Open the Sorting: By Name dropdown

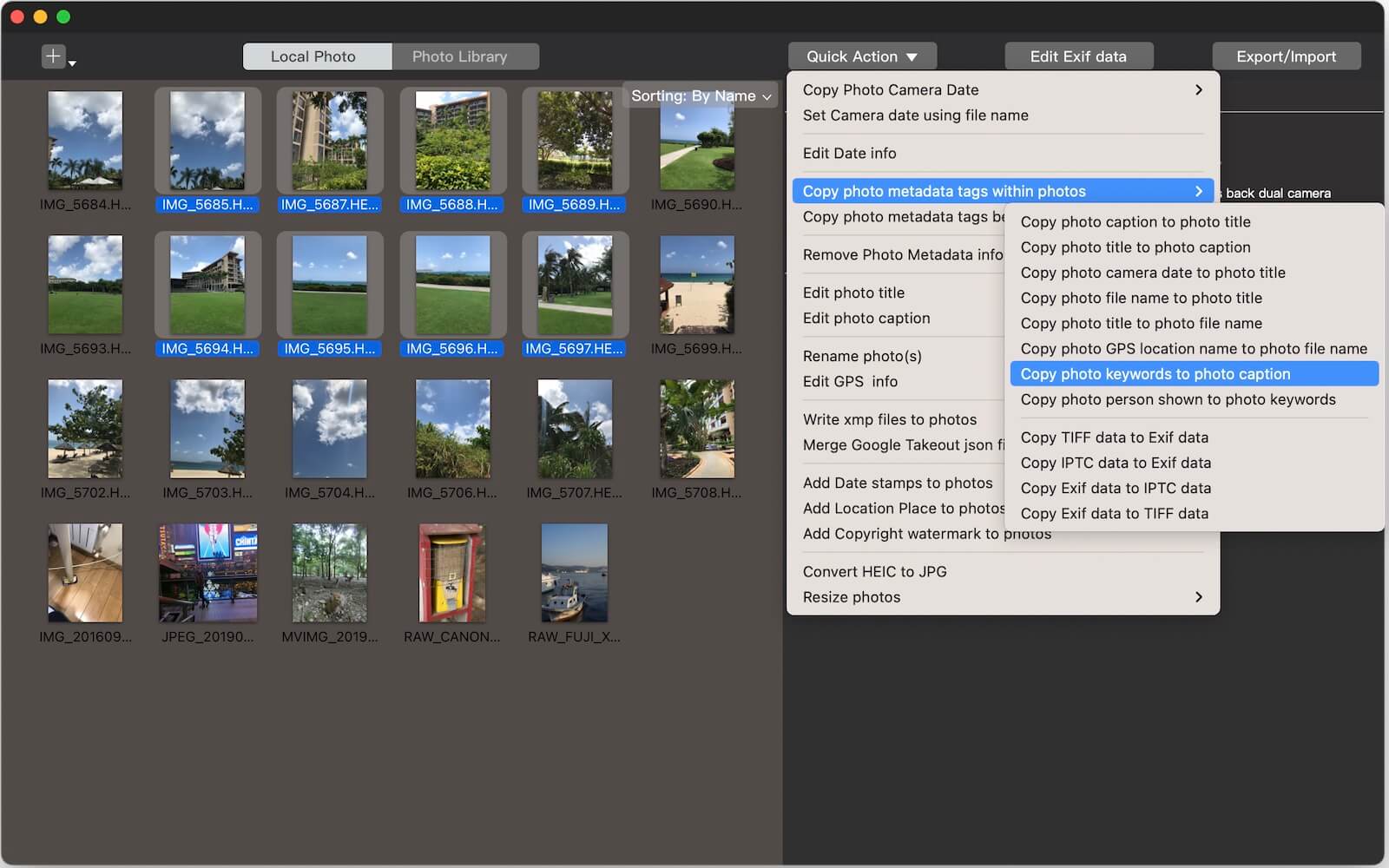(x=700, y=95)
